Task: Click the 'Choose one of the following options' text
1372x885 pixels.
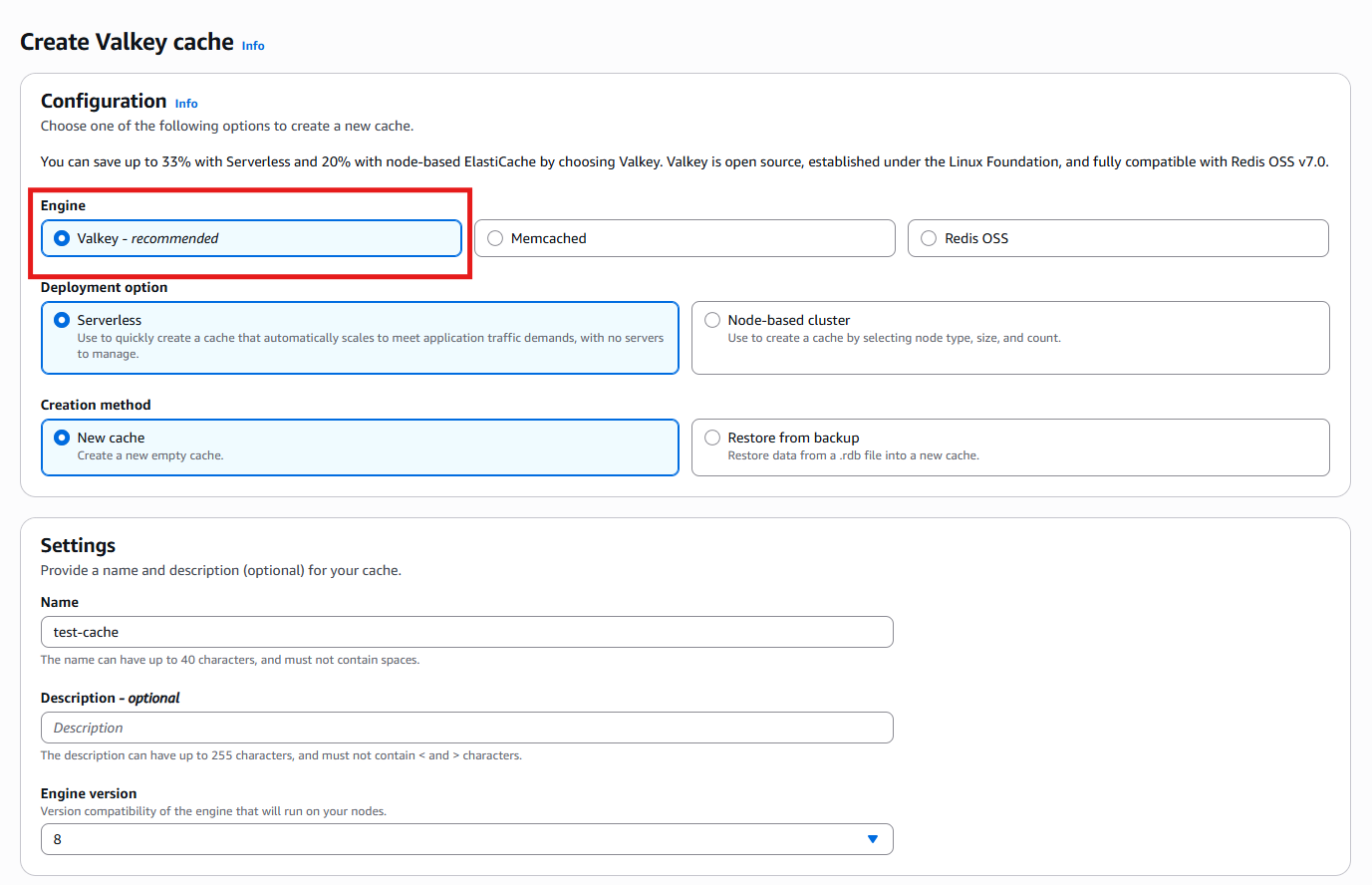Action: coord(227,126)
